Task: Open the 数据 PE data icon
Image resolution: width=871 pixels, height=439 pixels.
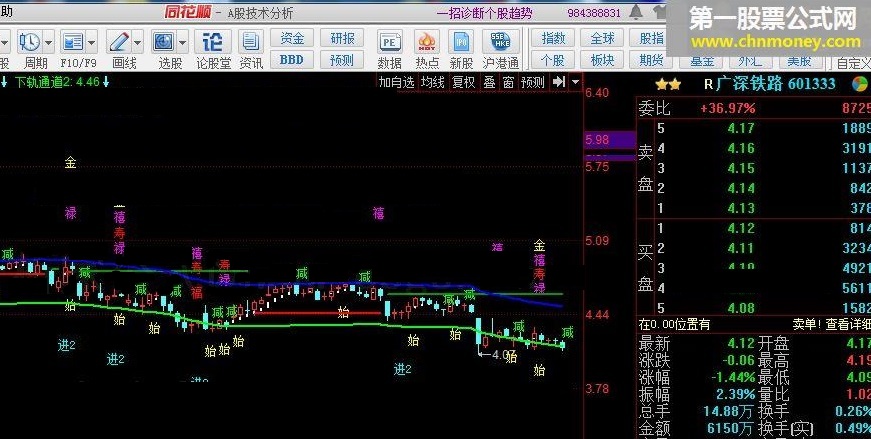Action: (389, 42)
